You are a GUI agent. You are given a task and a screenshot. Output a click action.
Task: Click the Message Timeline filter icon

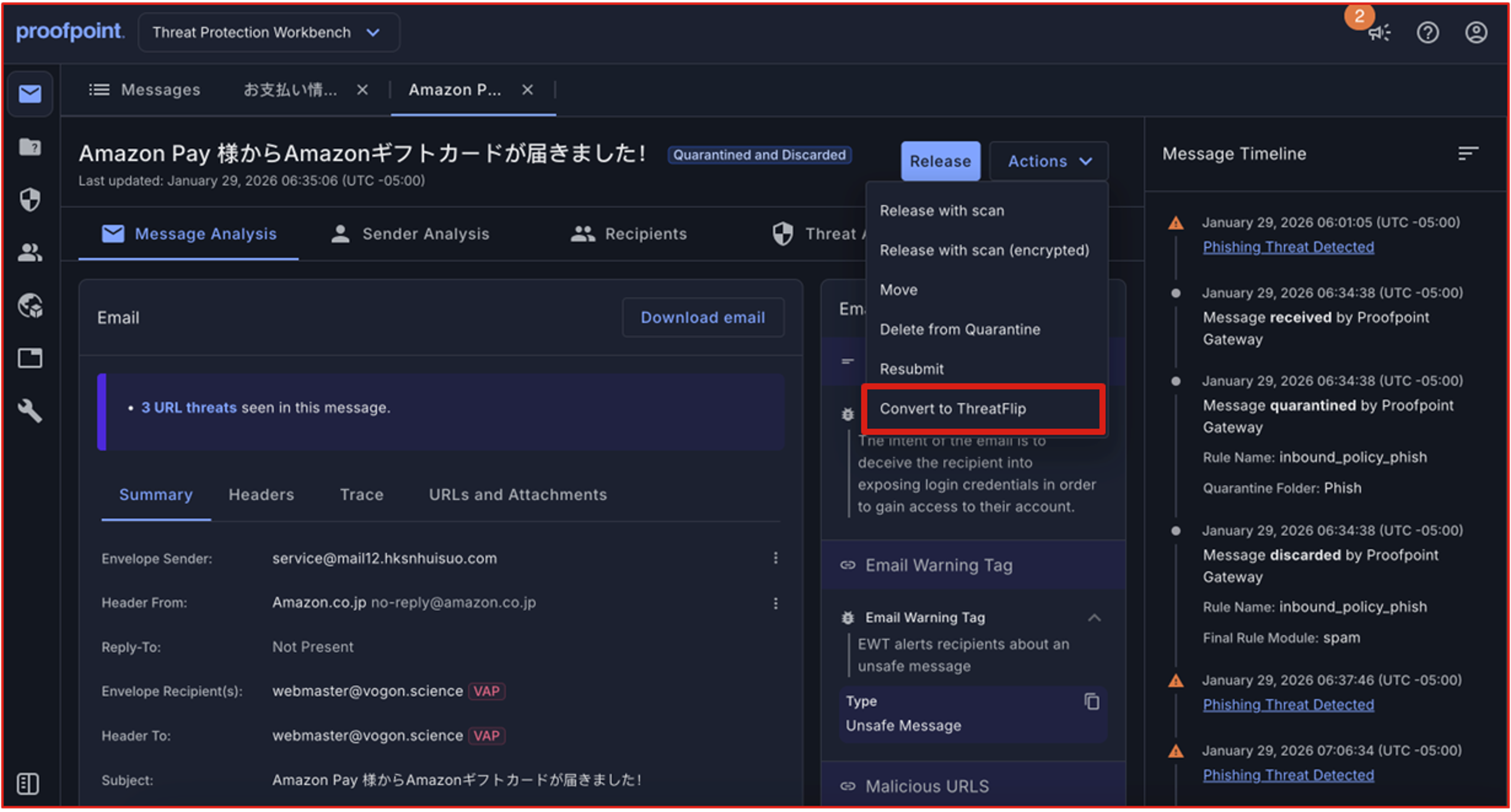click(x=1467, y=154)
